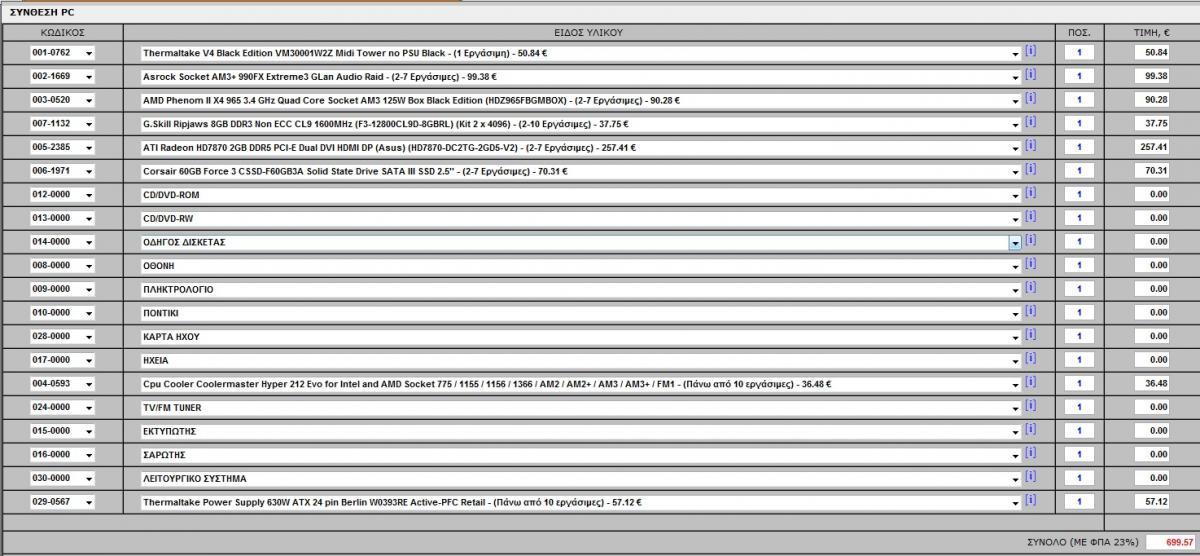Open info icon on the CD/DVD-RW row
Viewport: 1200px width, 556px height.
[x=1030, y=216]
